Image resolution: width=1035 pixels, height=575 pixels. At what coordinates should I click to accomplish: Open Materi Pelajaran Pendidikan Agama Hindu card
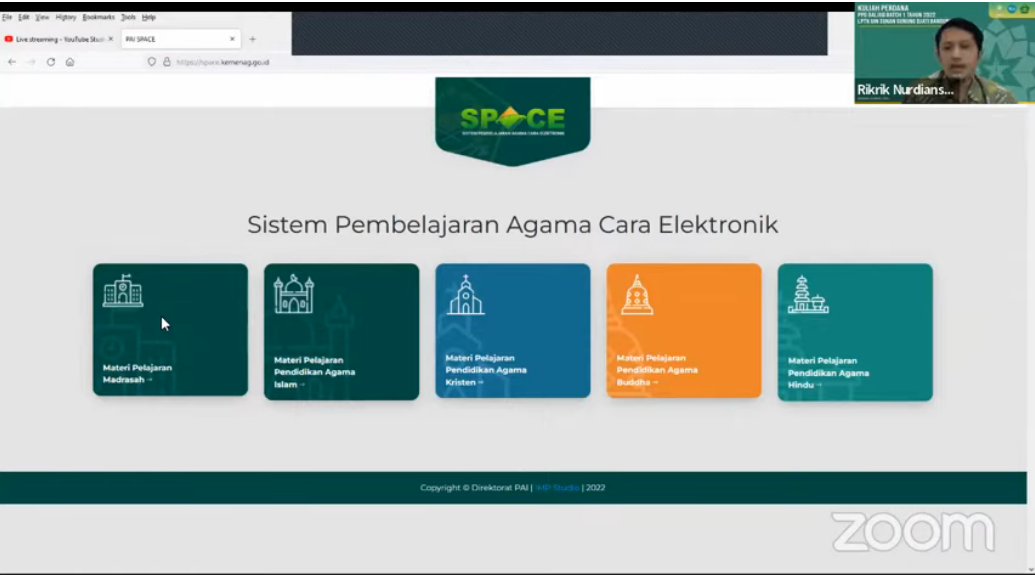click(x=855, y=332)
